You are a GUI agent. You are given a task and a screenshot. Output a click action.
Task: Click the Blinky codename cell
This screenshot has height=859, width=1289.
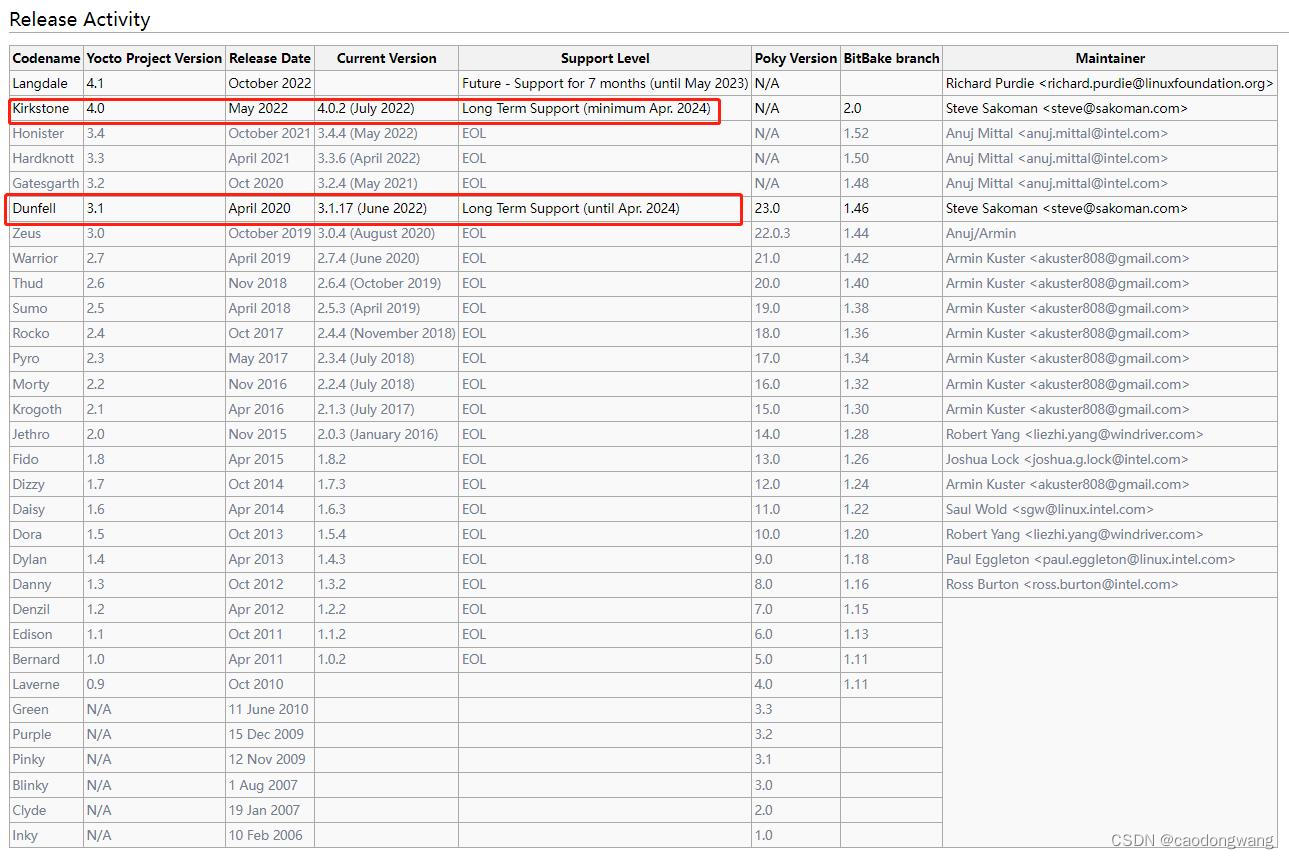click(46, 785)
